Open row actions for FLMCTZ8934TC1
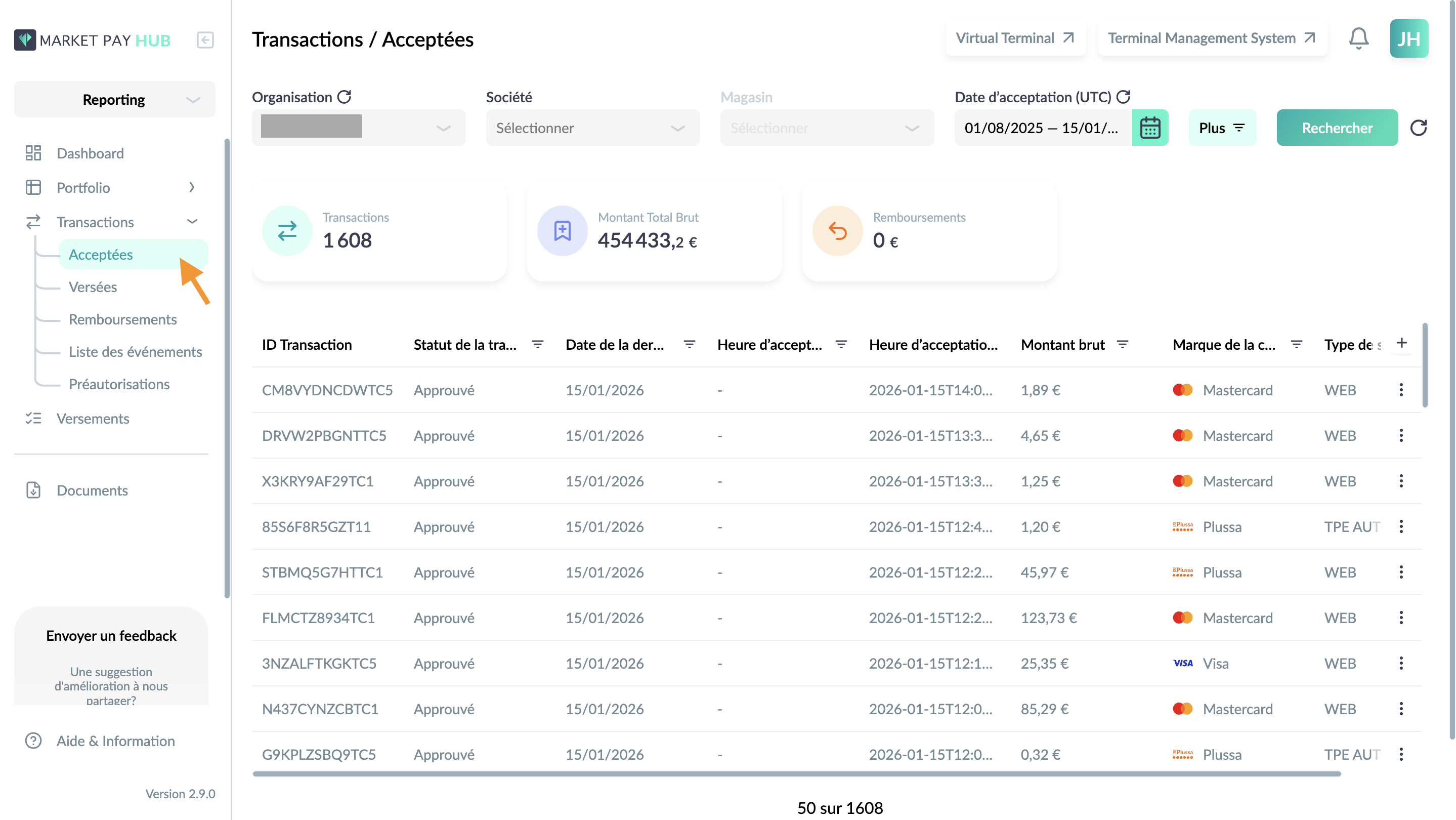 click(1401, 618)
